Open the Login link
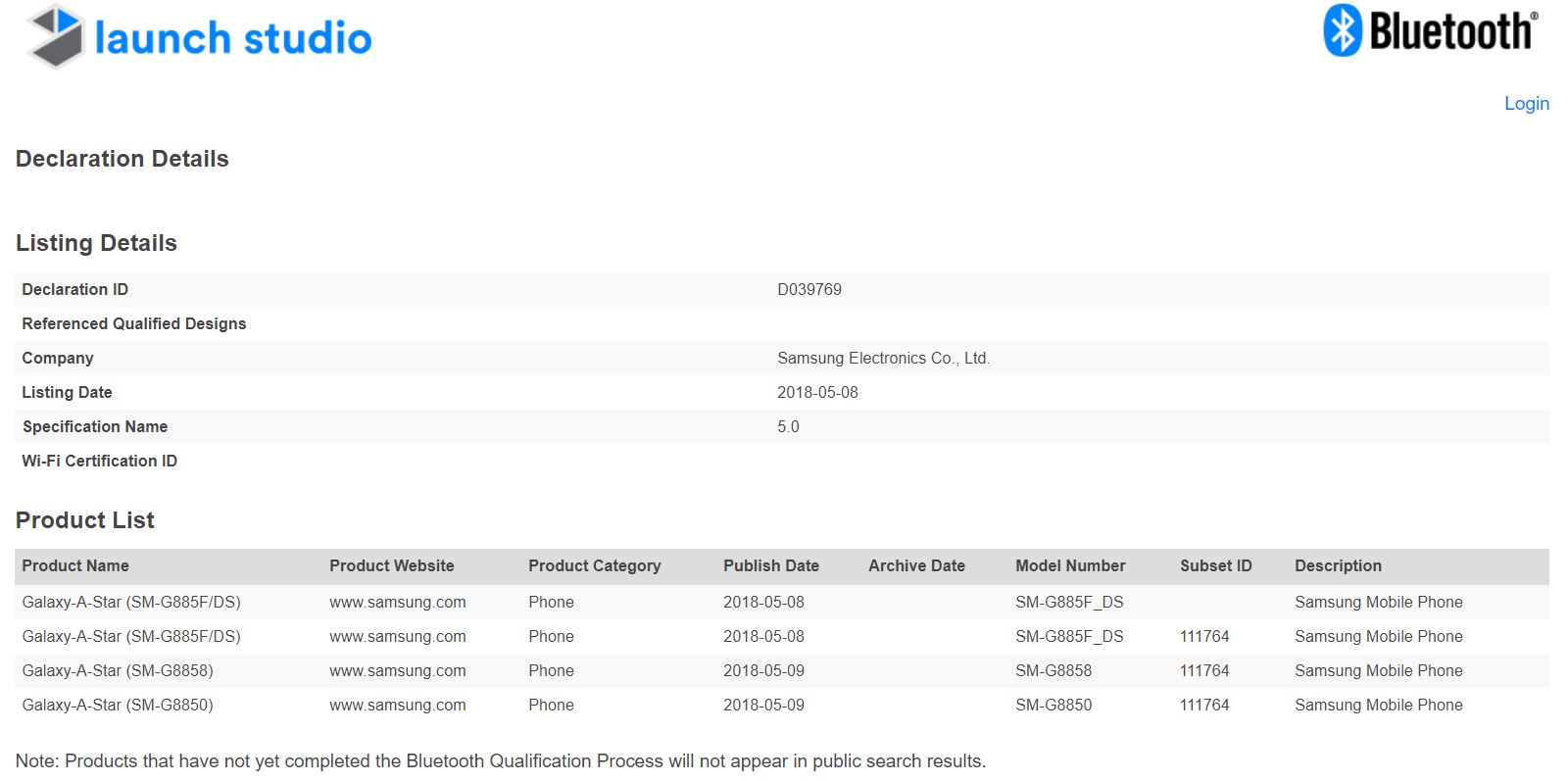 tap(1526, 104)
